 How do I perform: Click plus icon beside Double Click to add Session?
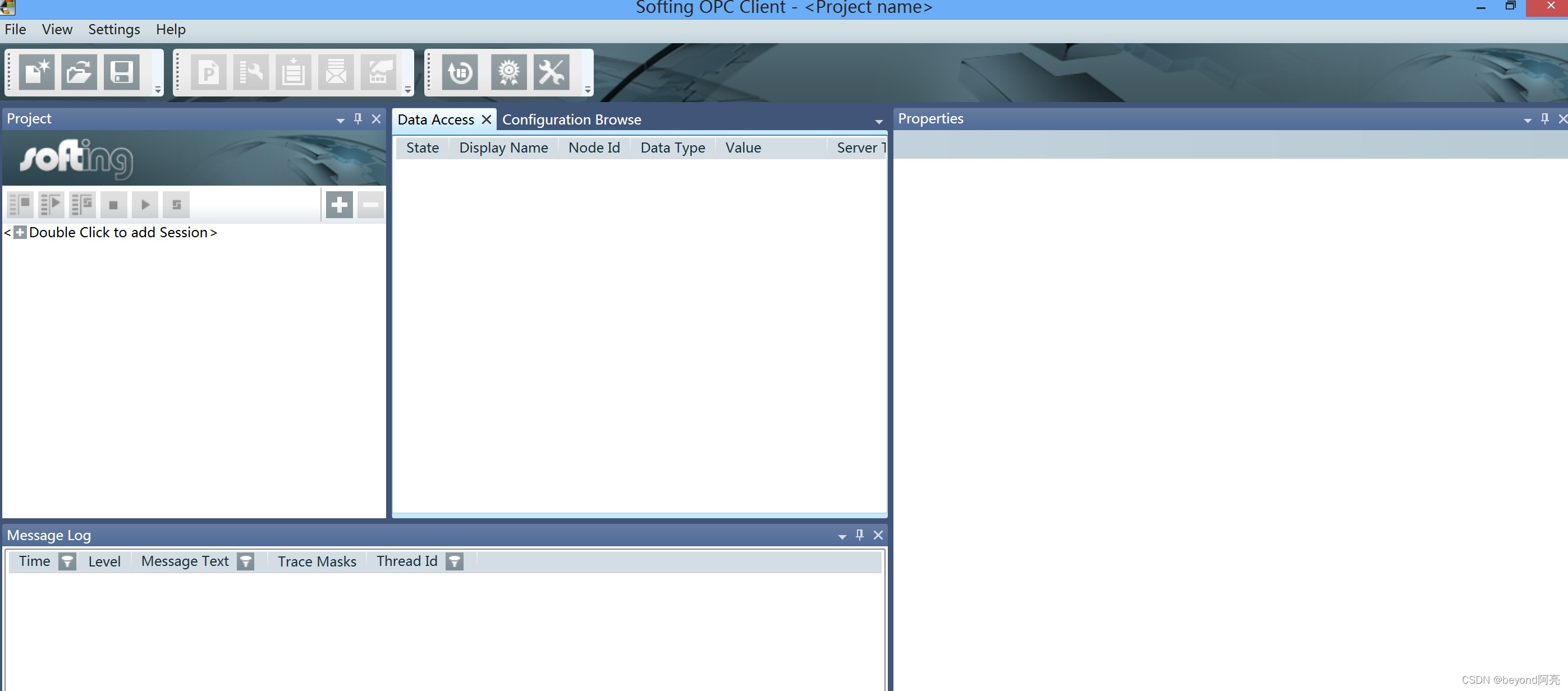(20, 232)
